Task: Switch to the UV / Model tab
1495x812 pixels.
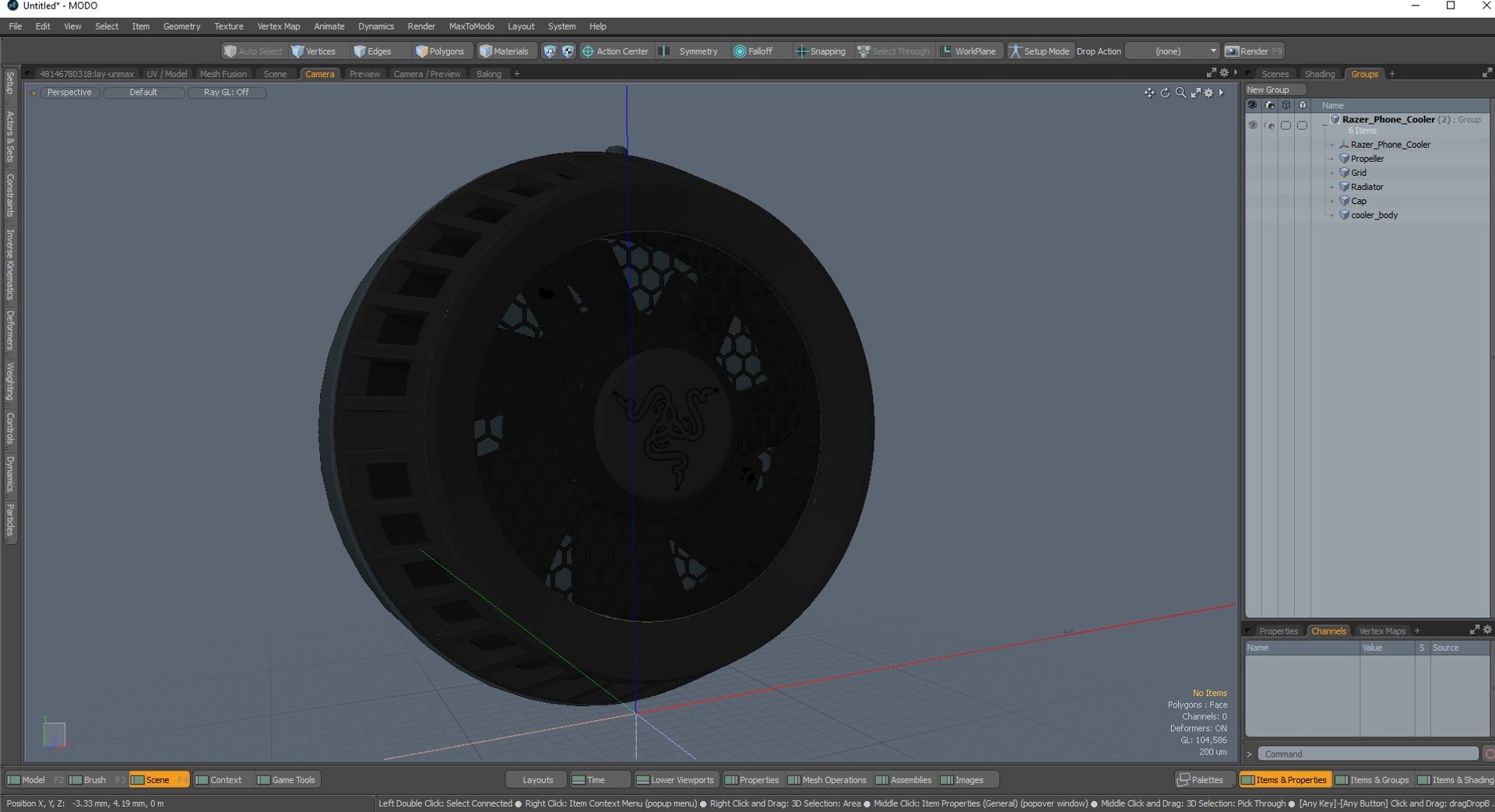Action: tap(167, 74)
